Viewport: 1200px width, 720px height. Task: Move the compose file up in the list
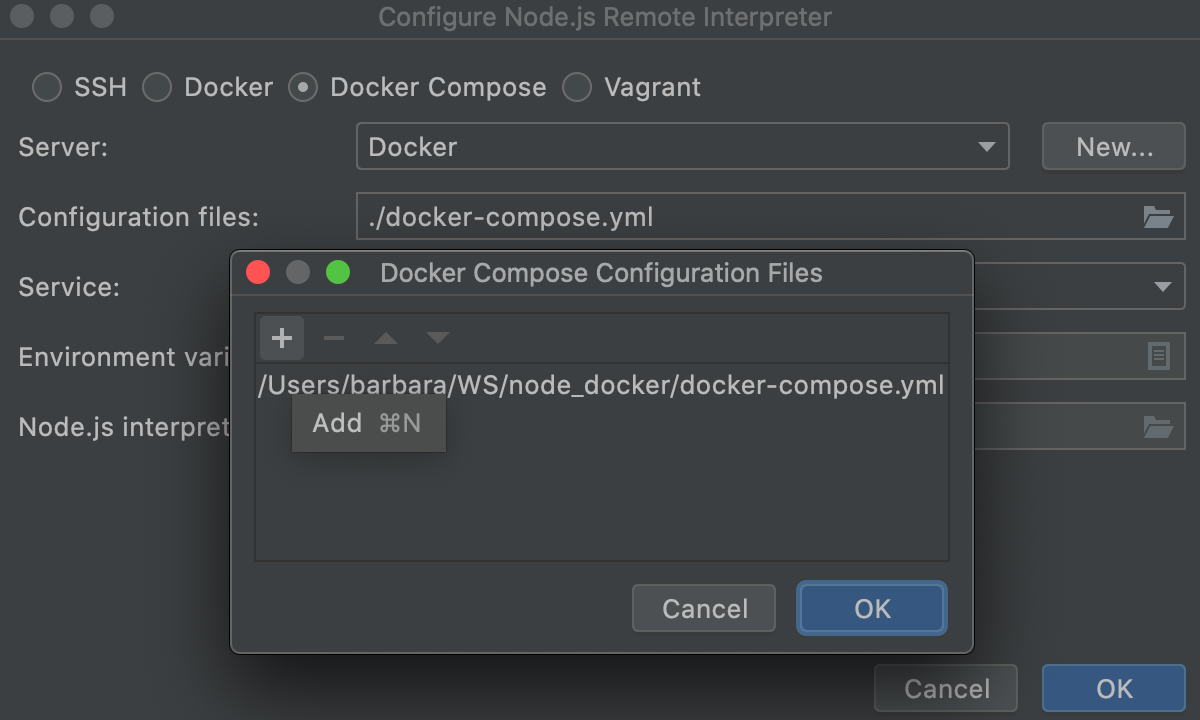385,338
